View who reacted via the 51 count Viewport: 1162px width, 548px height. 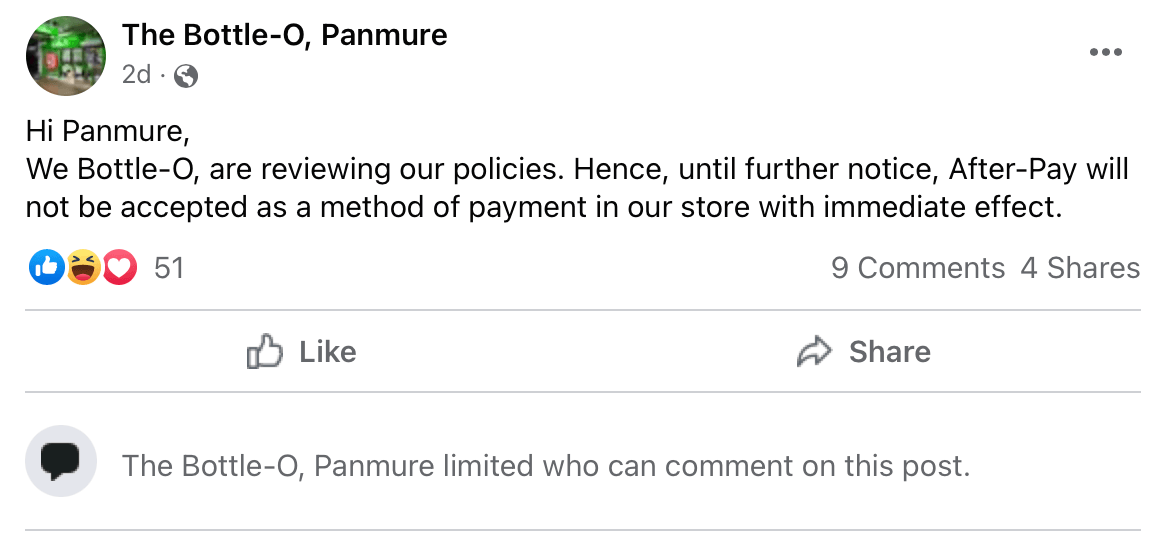coord(169,268)
